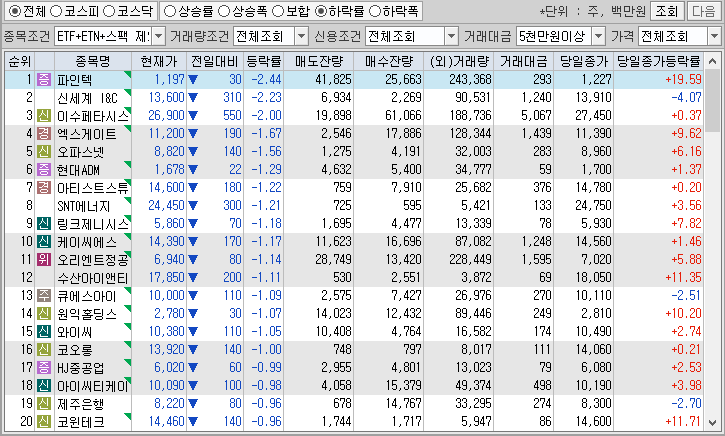The width and height of the screenshot is (725, 436).
Task: Open the 가격 전체조회 dropdown
Action: pyautogui.click(x=714, y=36)
